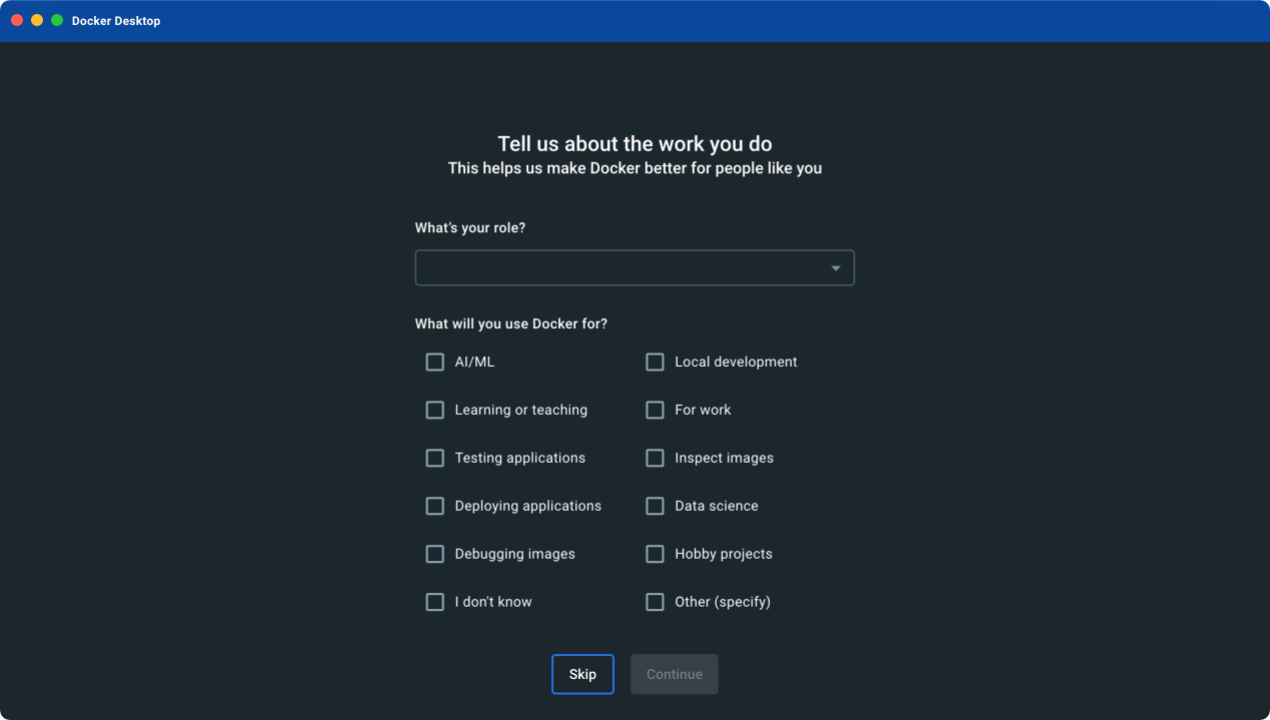Check the Data science option

[655, 506]
